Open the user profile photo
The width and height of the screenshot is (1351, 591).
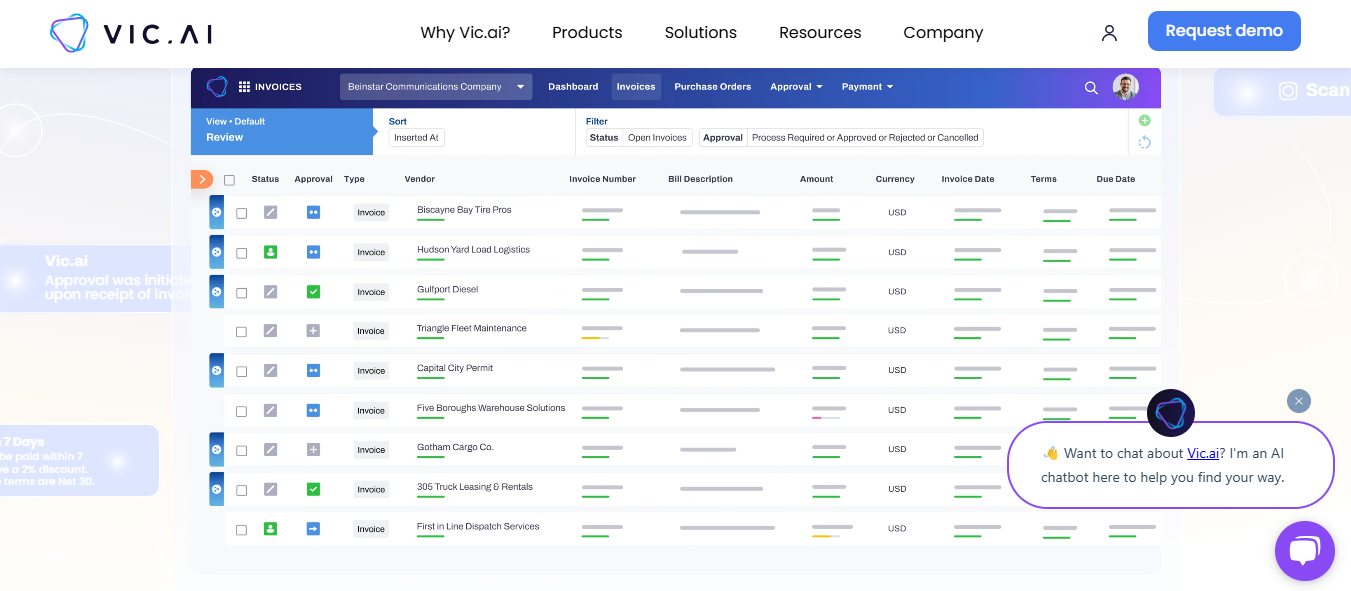coord(1126,87)
